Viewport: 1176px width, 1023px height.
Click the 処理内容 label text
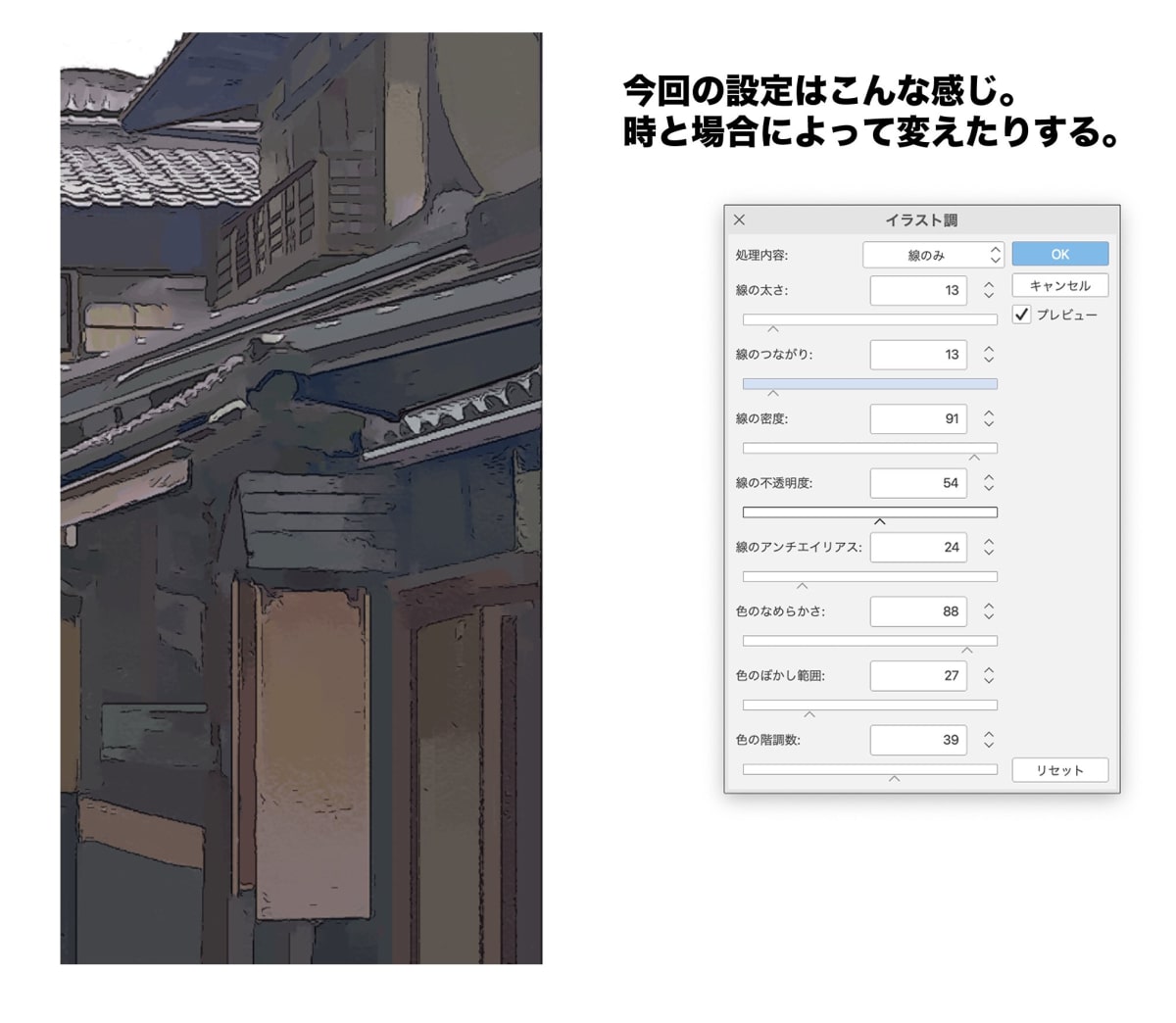[x=761, y=255]
